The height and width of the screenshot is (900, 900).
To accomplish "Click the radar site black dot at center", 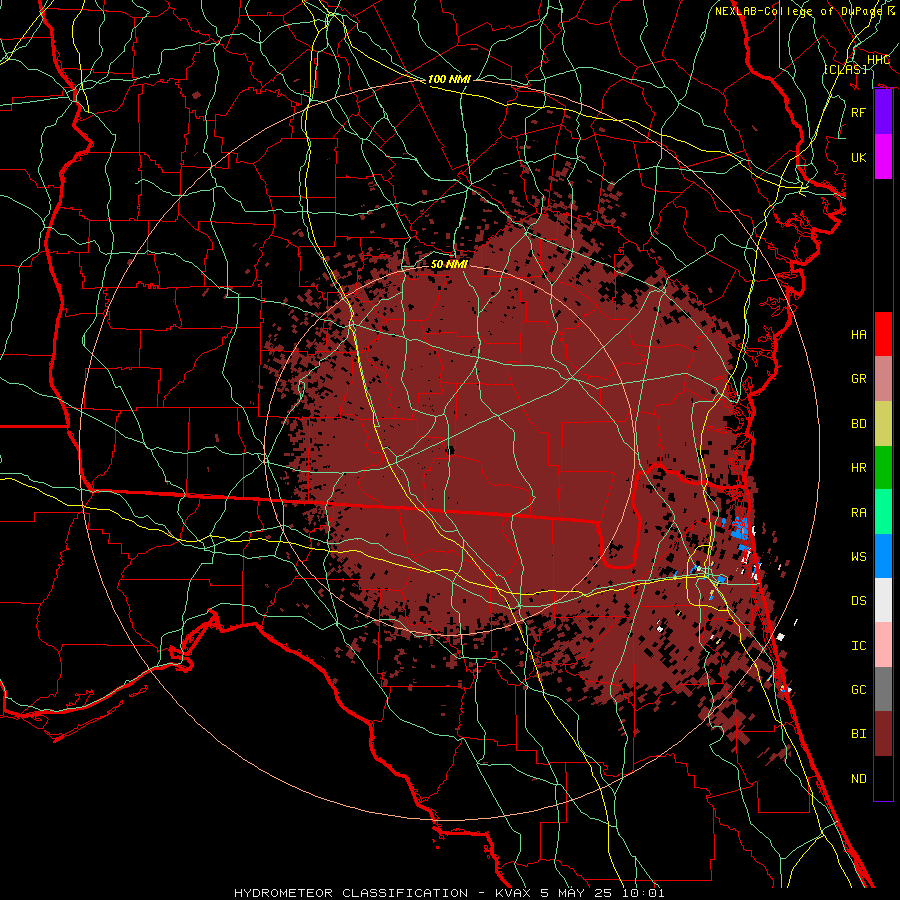I will (450, 451).
